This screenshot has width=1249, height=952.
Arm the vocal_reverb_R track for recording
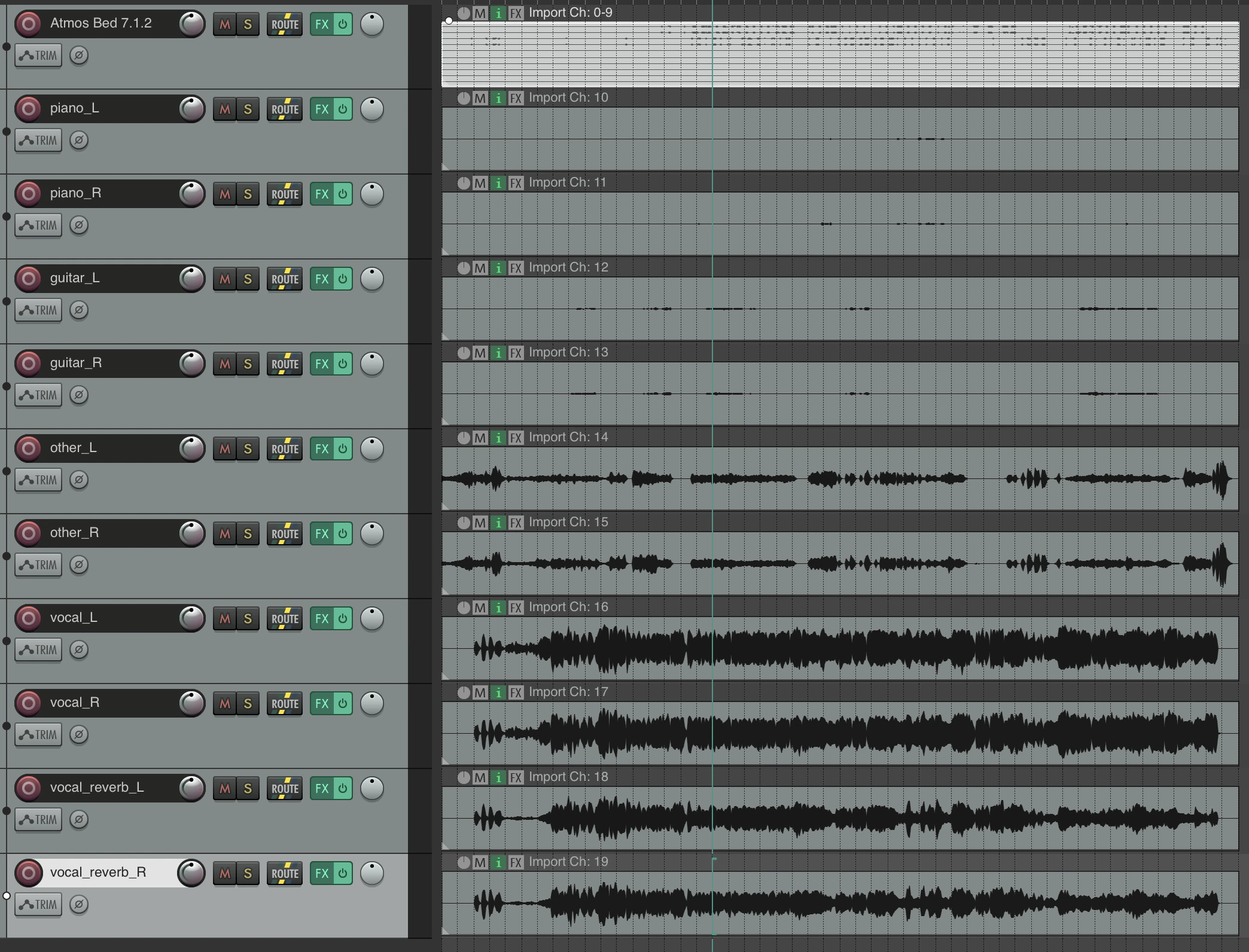tap(28, 872)
